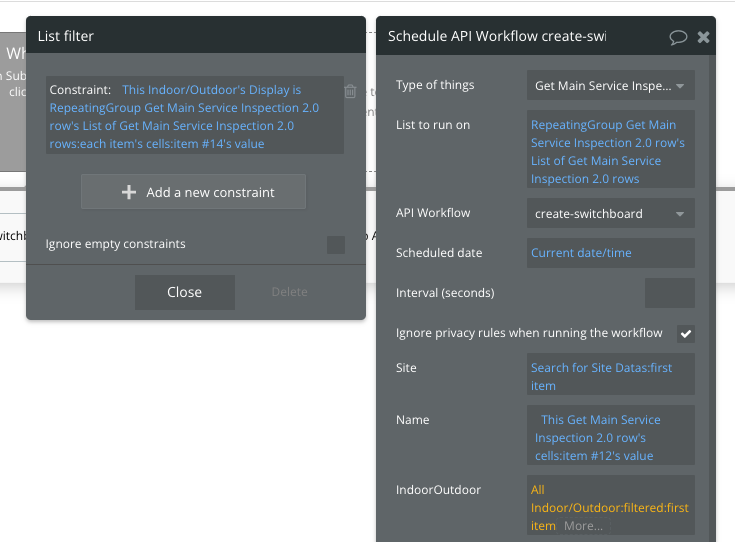The width and height of the screenshot is (735, 542).
Task: Select the IndoorOutdoor filtered expression
Action: tap(609, 507)
